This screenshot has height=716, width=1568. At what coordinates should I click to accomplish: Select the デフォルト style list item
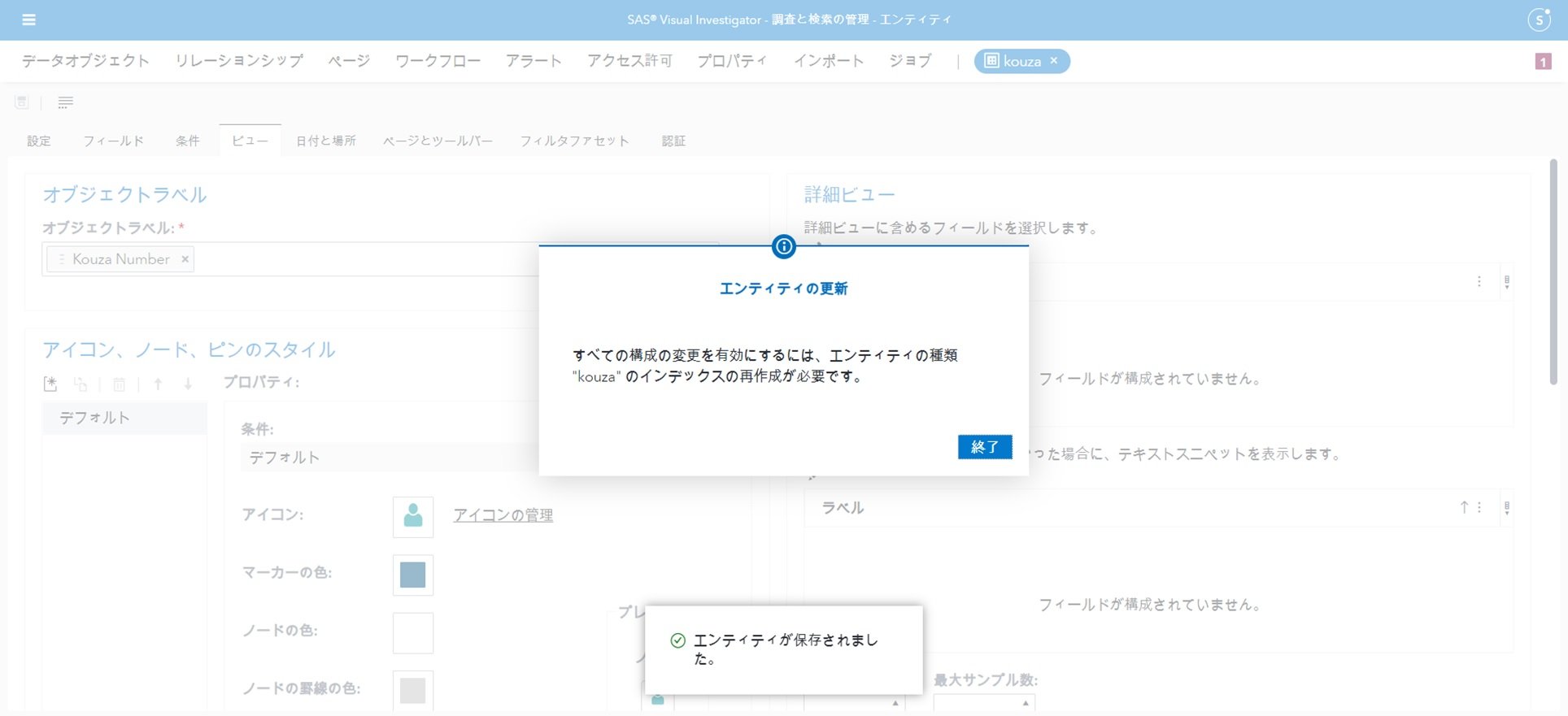pos(124,418)
